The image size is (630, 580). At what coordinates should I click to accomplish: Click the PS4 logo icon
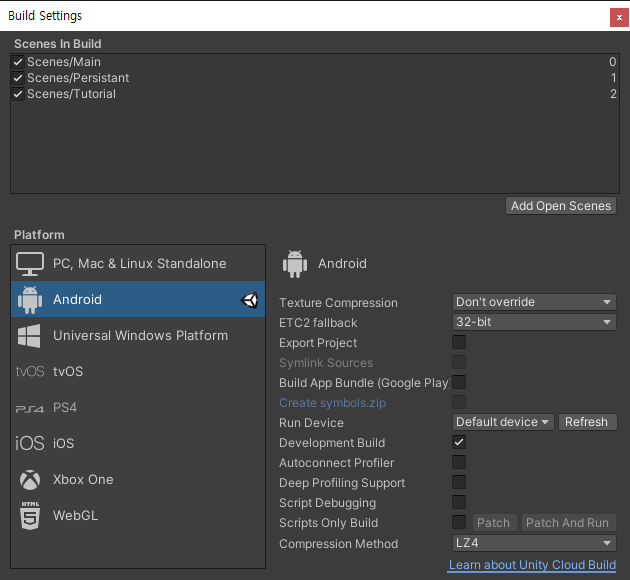point(30,409)
